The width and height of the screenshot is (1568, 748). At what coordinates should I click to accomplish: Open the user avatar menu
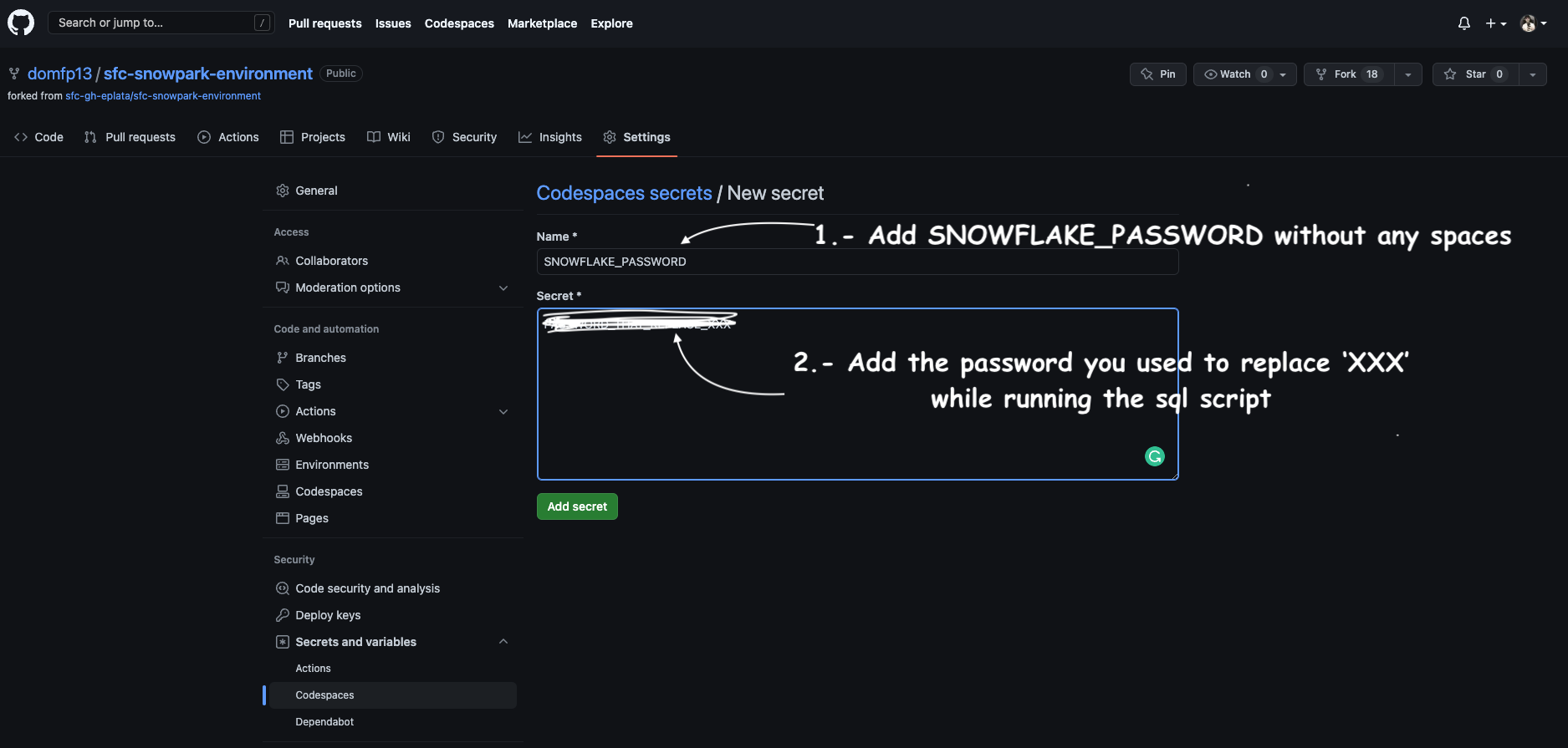click(x=1533, y=23)
